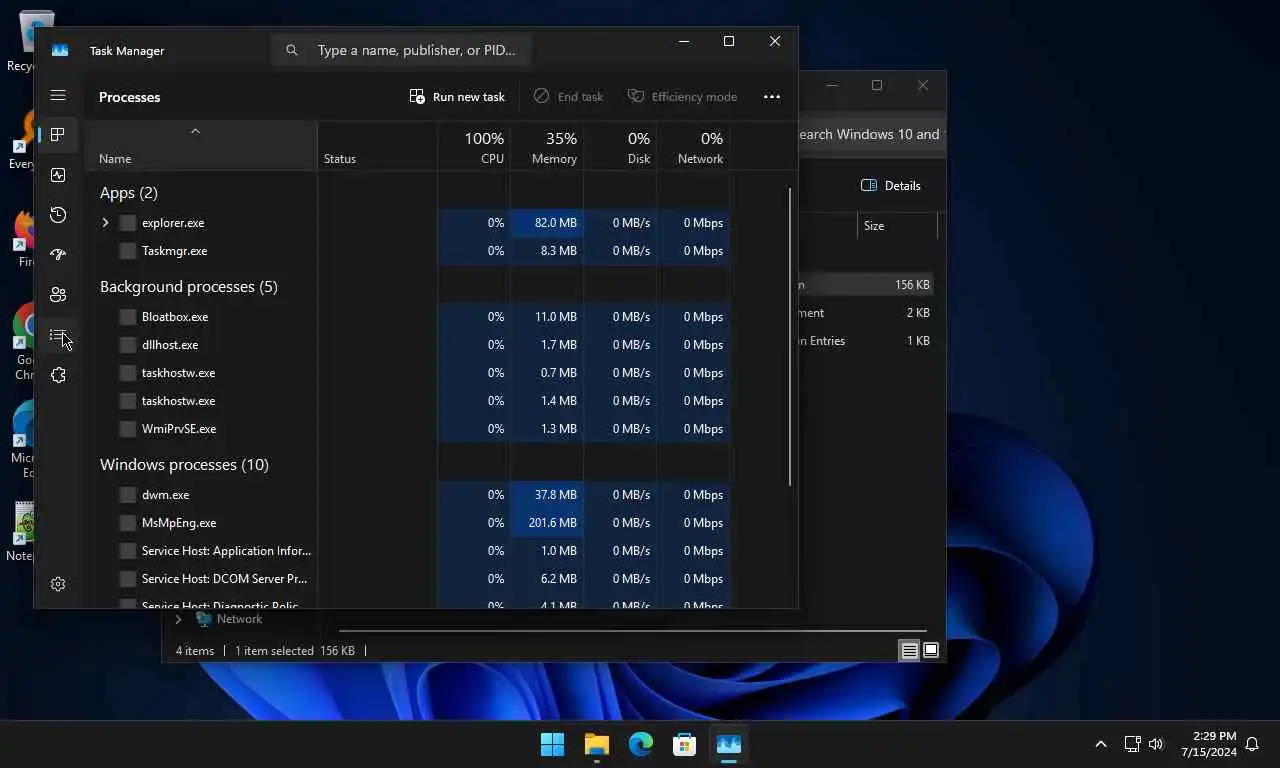Click the MsMpEng.exe process icon

tap(127, 523)
